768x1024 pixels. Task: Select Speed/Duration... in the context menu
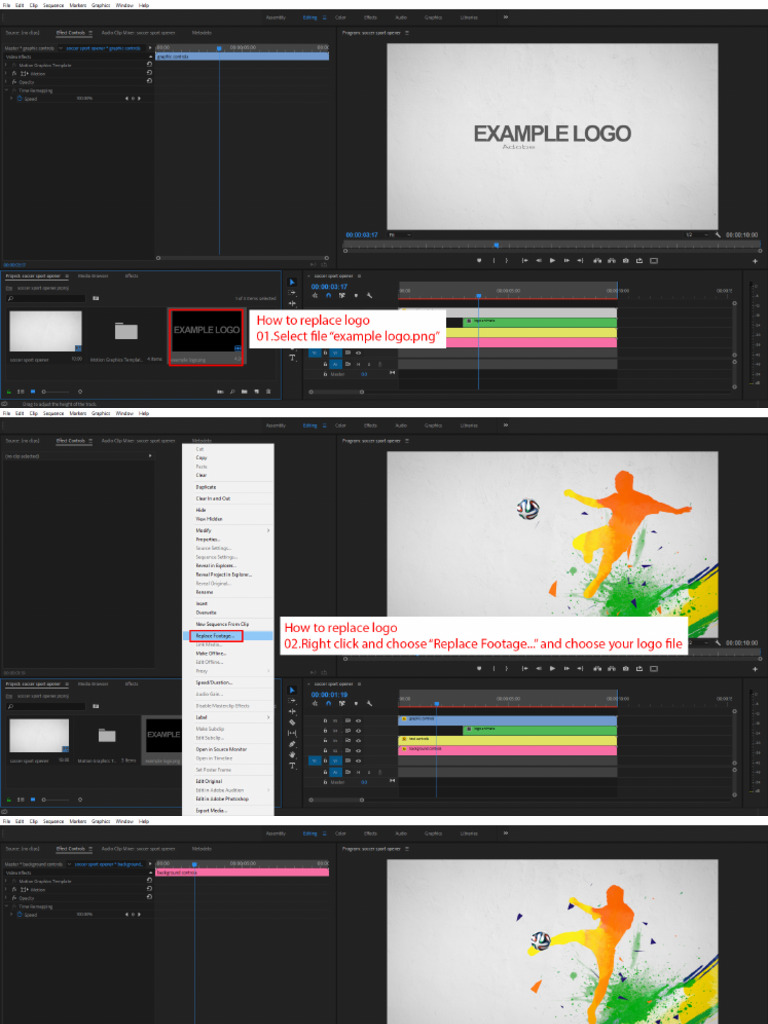coord(228,682)
